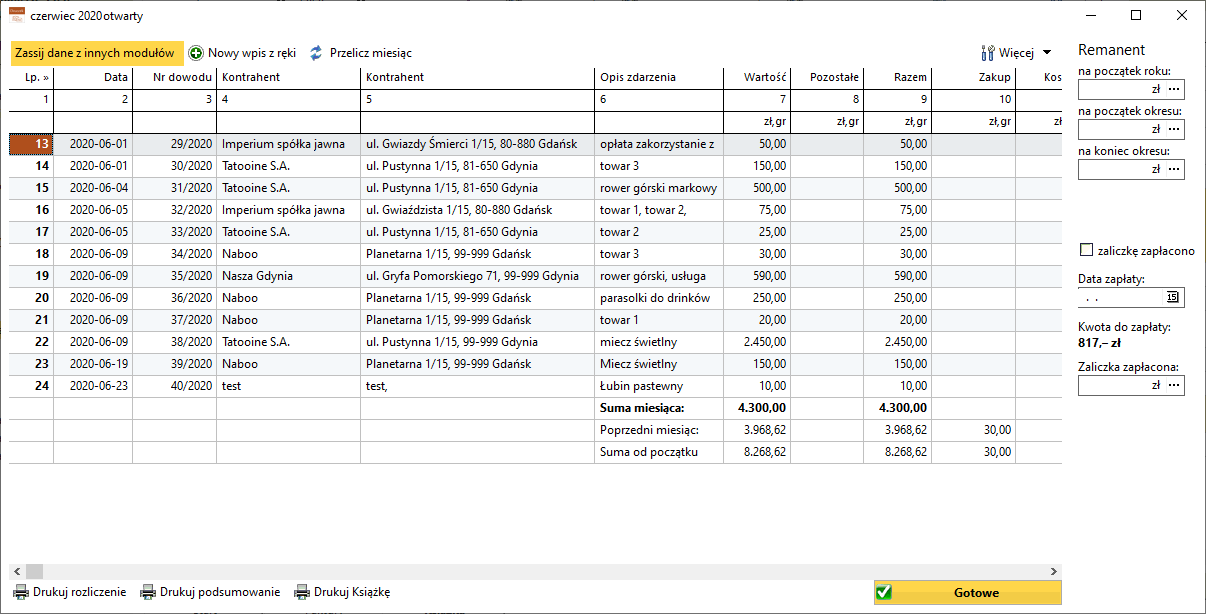Add a new manual entry with Nowy wpis z ręki

pyautogui.click(x=245, y=53)
